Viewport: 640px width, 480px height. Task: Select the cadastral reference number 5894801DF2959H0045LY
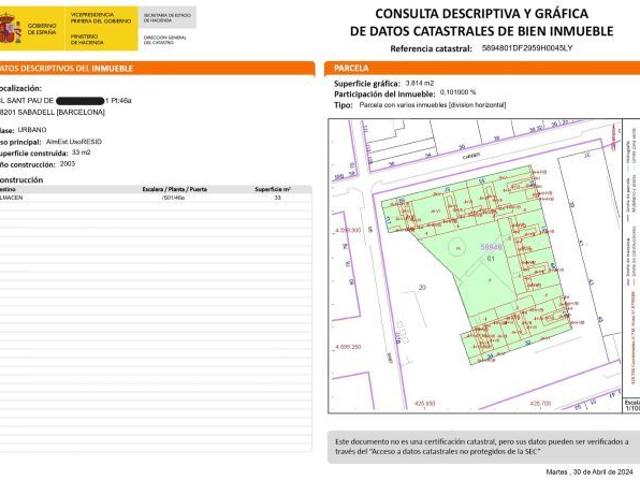coord(527,48)
